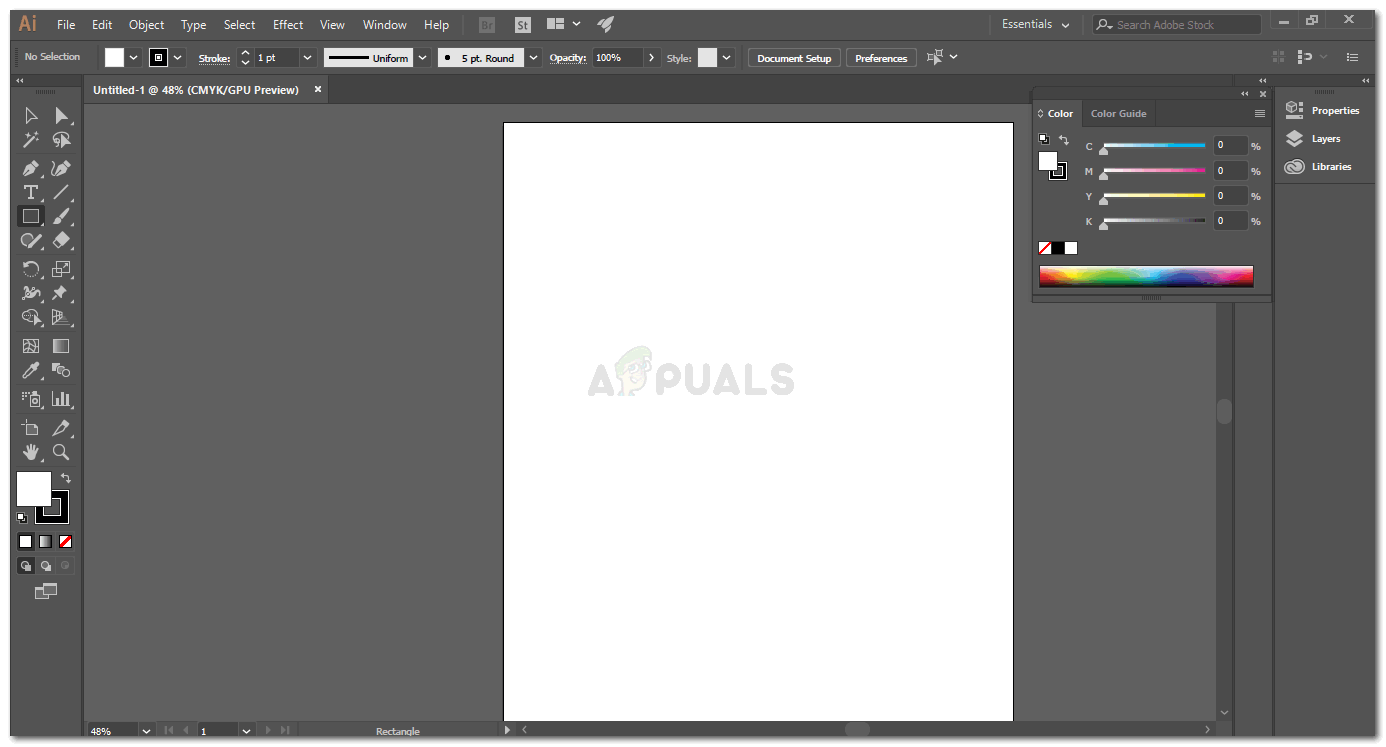
Task: Swap fill and stroke in toolbox
Action: [x=66, y=478]
